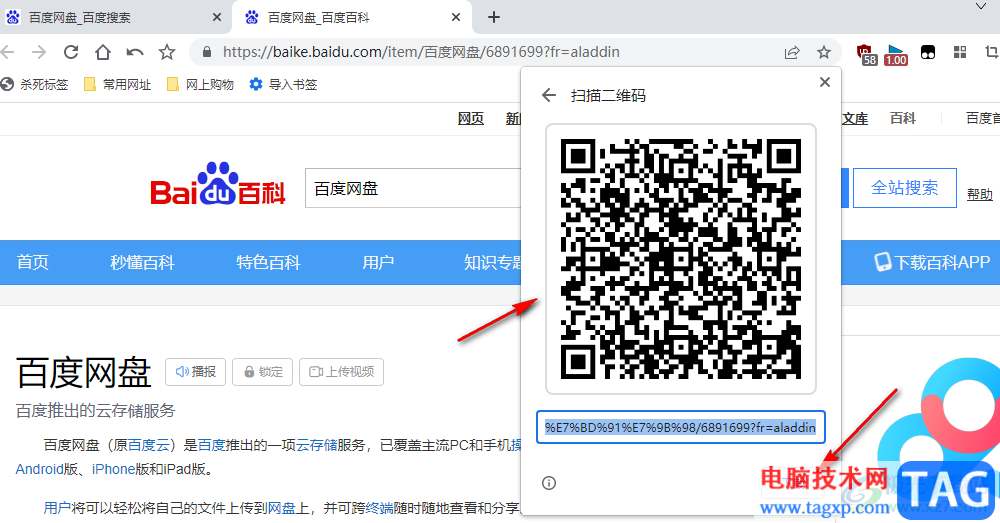
Task: Click the address bar URL
Action: pos(421,52)
